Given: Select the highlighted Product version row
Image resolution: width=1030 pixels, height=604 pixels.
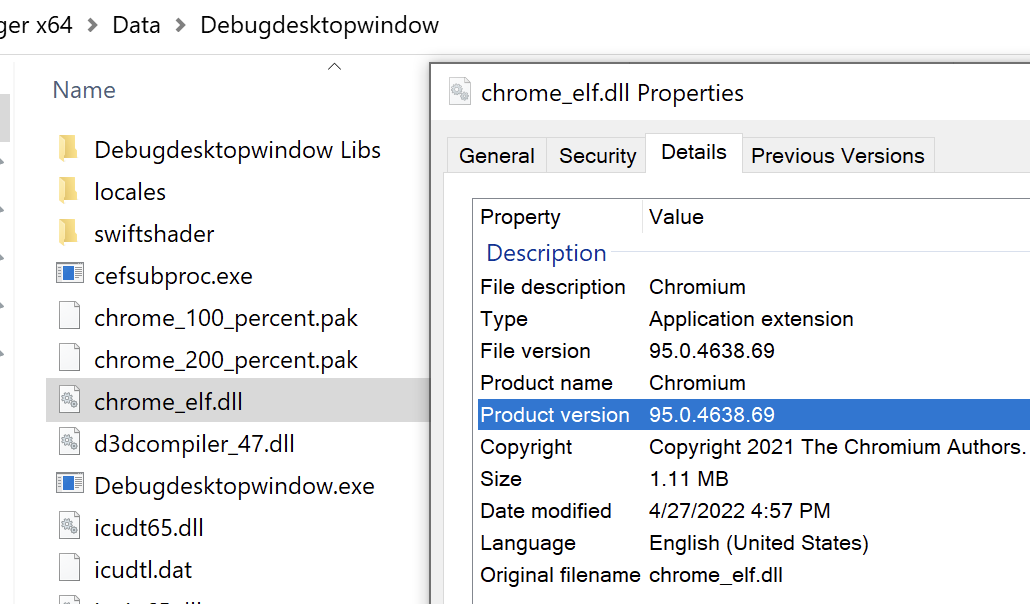Looking at the screenshot, I should click(x=753, y=415).
